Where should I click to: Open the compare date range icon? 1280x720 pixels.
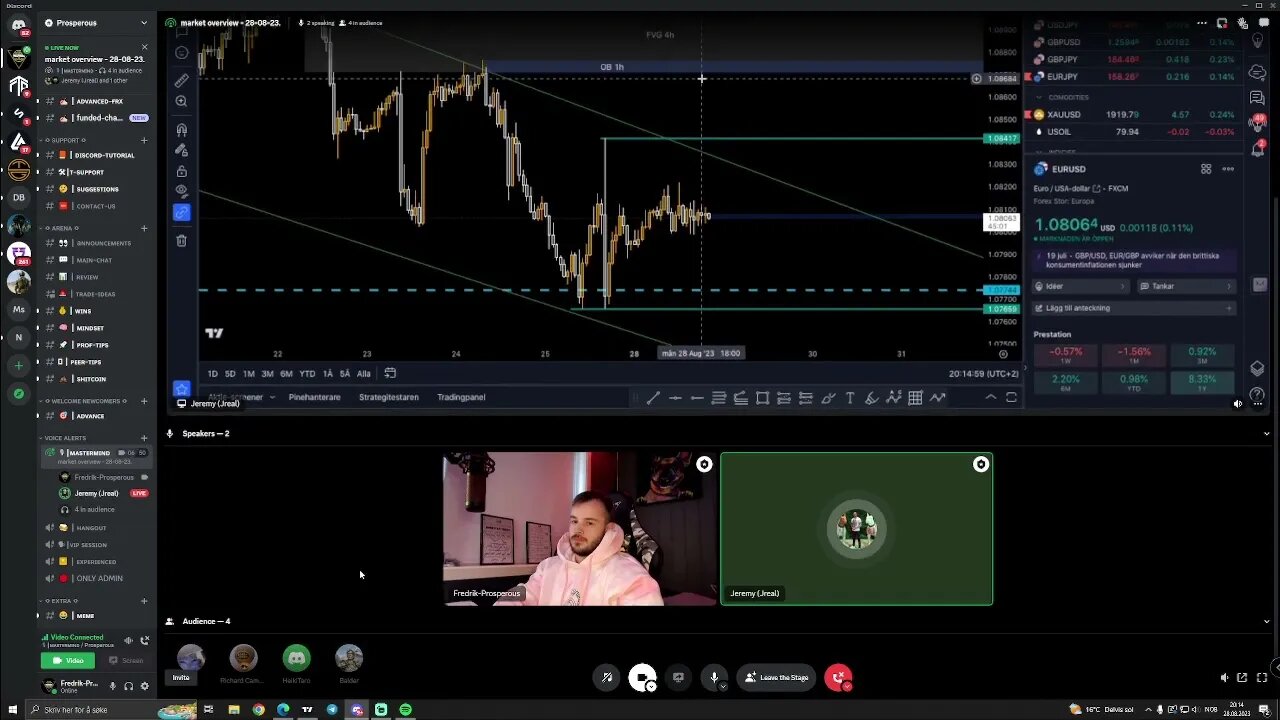point(390,373)
